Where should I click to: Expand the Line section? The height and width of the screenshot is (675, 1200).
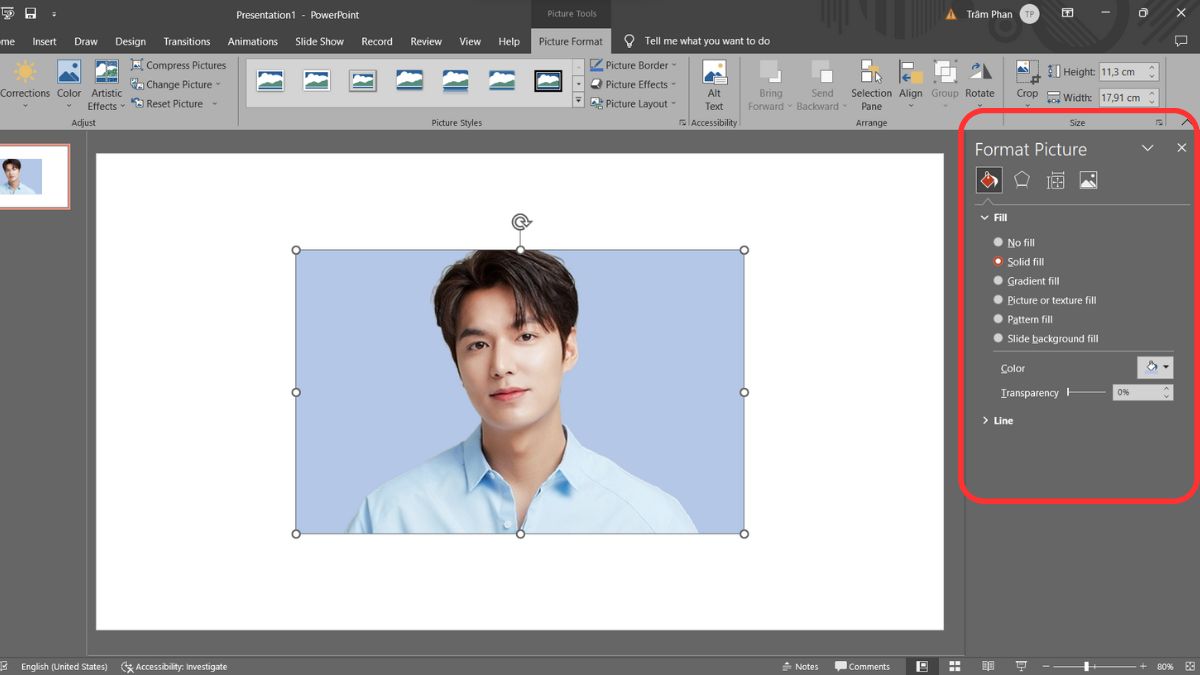[1002, 421]
